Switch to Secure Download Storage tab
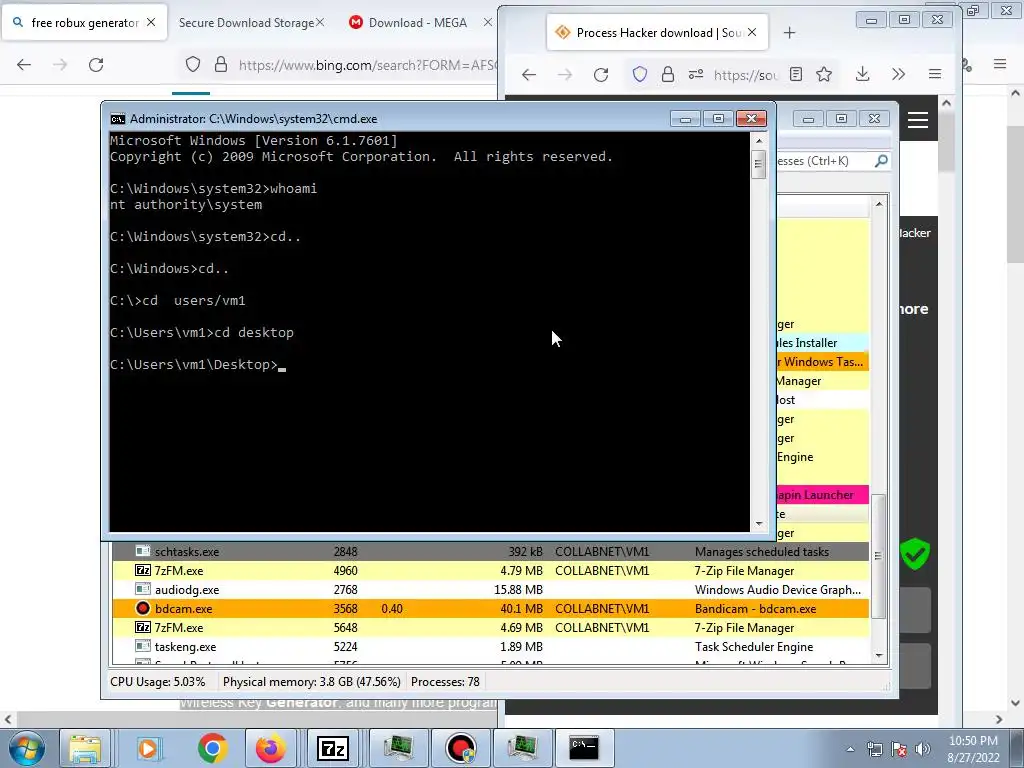 coord(246,23)
